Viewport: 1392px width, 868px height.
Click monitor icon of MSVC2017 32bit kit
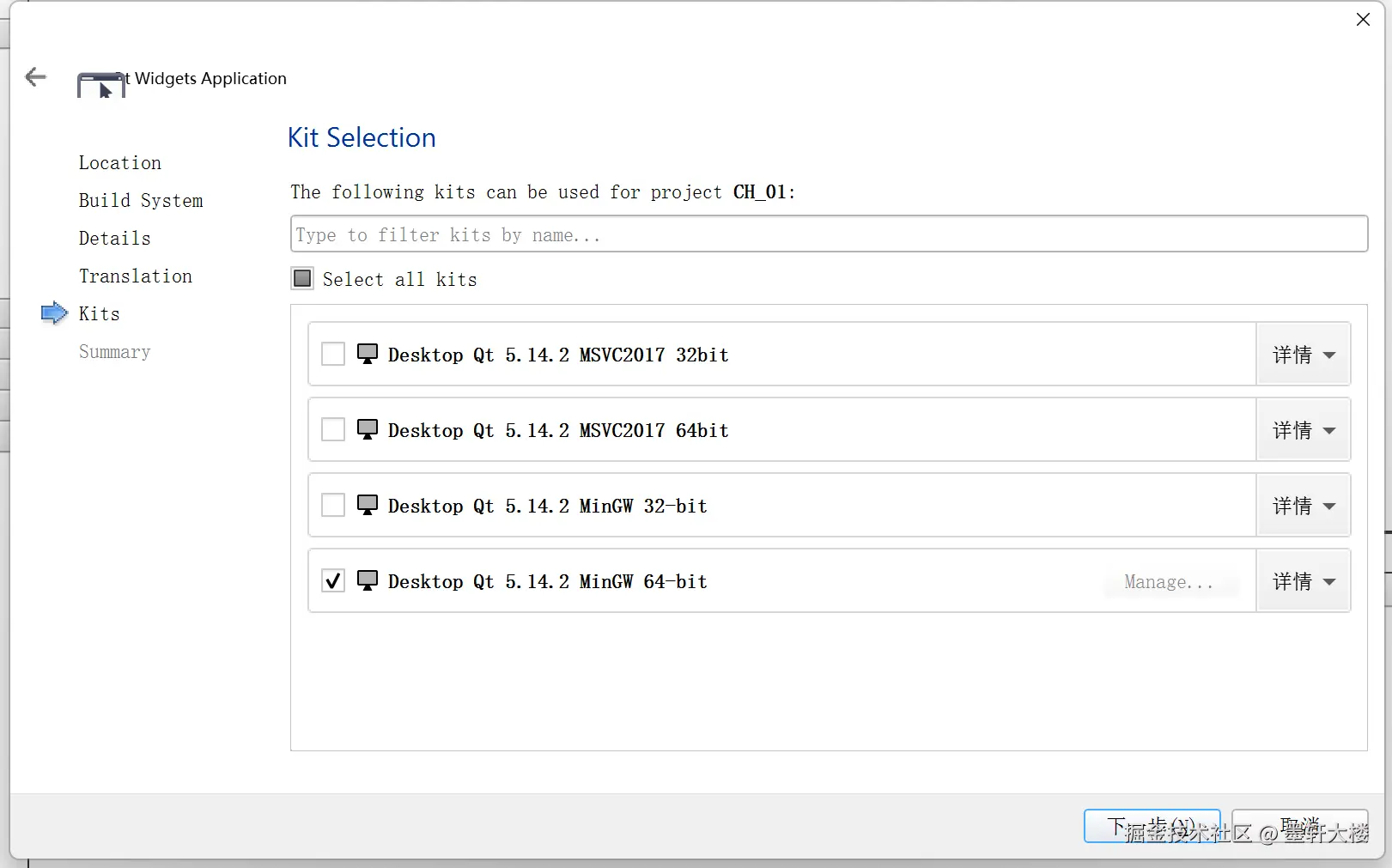[x=368, y=354]
